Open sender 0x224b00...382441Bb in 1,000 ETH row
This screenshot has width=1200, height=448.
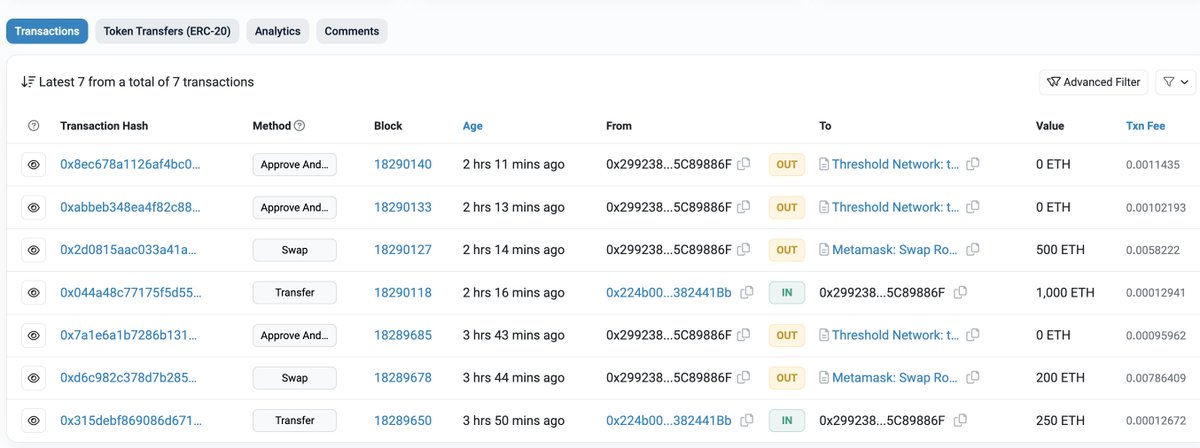[669, 293]
